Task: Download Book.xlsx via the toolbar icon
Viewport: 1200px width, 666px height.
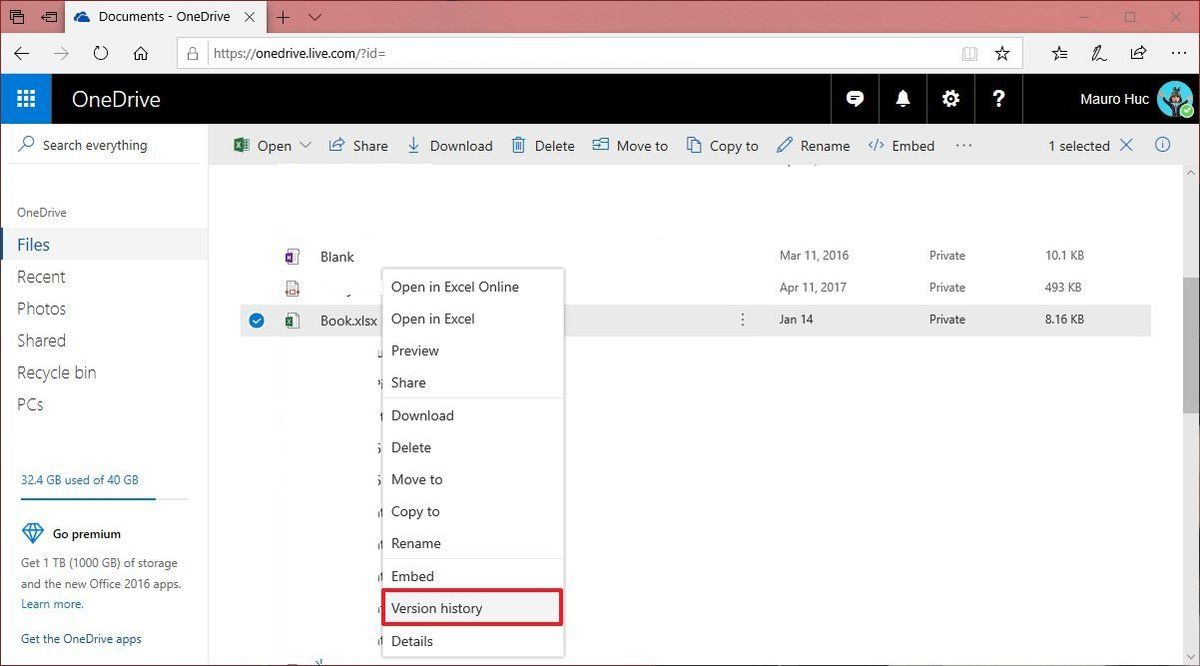Action: (450, 145)
